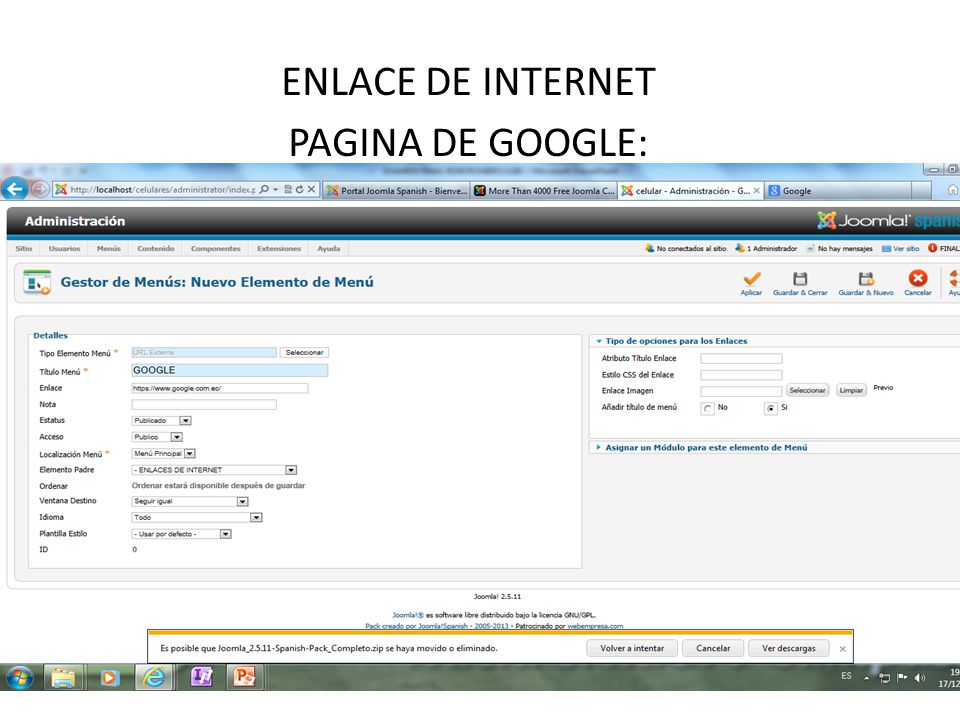Click the Estilo CSS del Enlace field
The image size is (960, 720).
(x=741, y=375)
